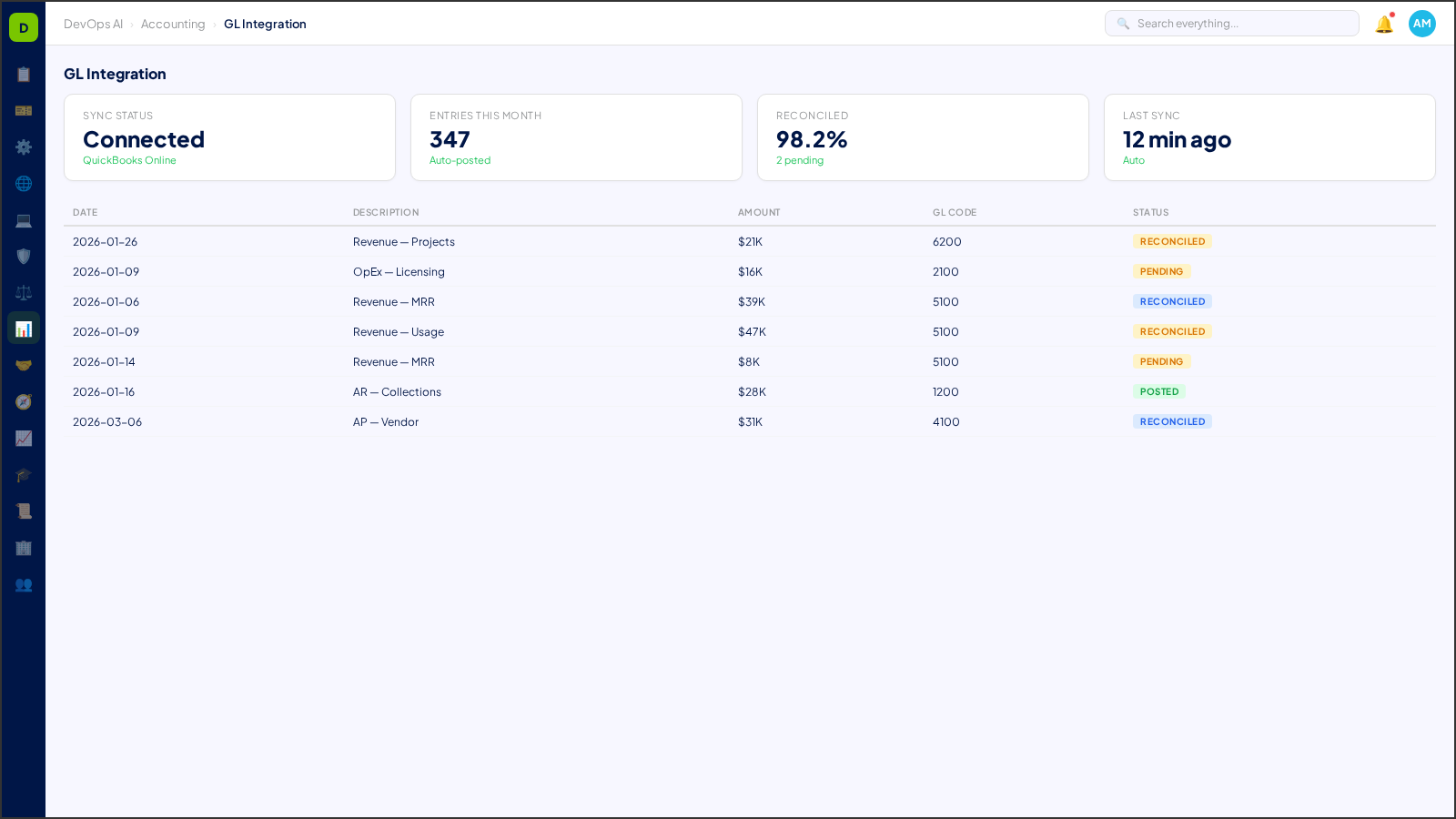Select the GL Integration breadcrumb tab
This screenshot has height=819, width=1456.
[x=265, y=24]
